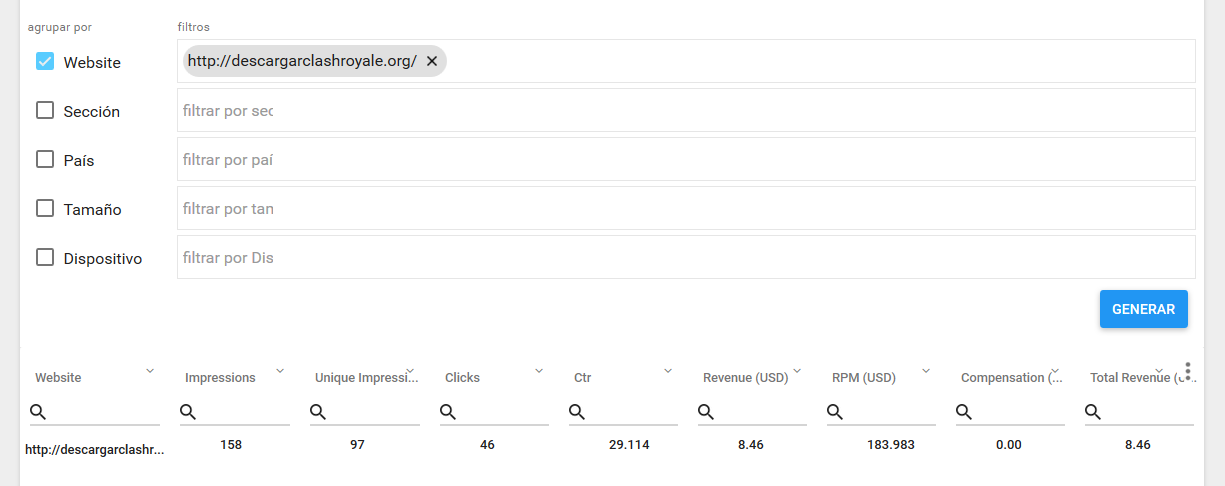Expand the Clicks column dropdown arrow
This screenshot has width=1225, height=486.
[x=539, y=371]
